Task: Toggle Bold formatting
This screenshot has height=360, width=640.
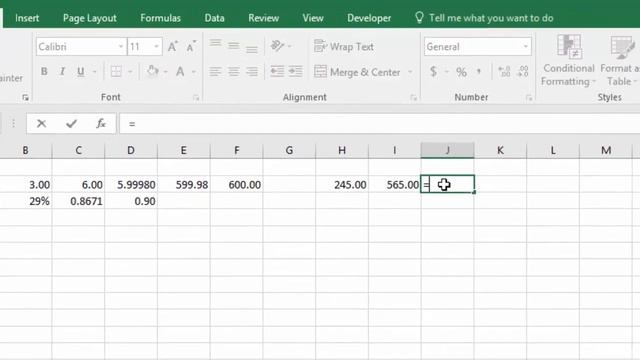Action: [44, 72]
